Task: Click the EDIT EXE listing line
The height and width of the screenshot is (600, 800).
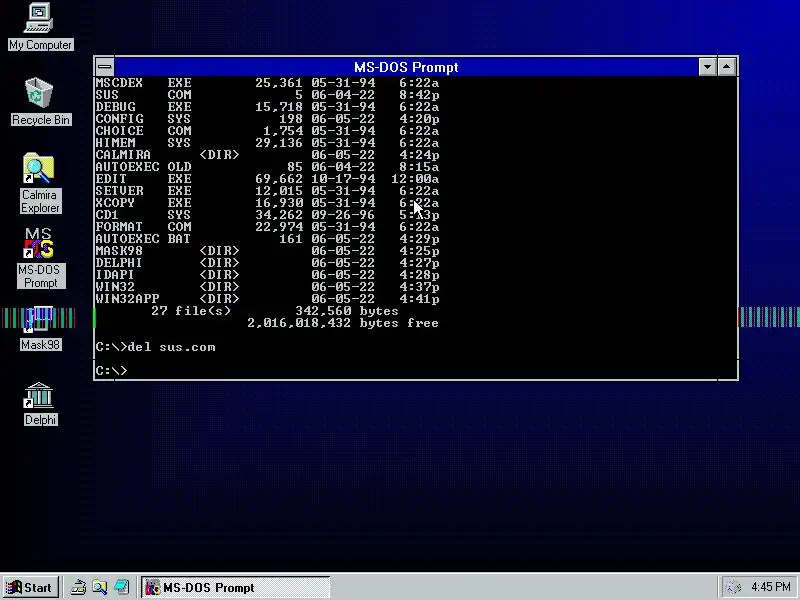Action: tap(267, 179)
